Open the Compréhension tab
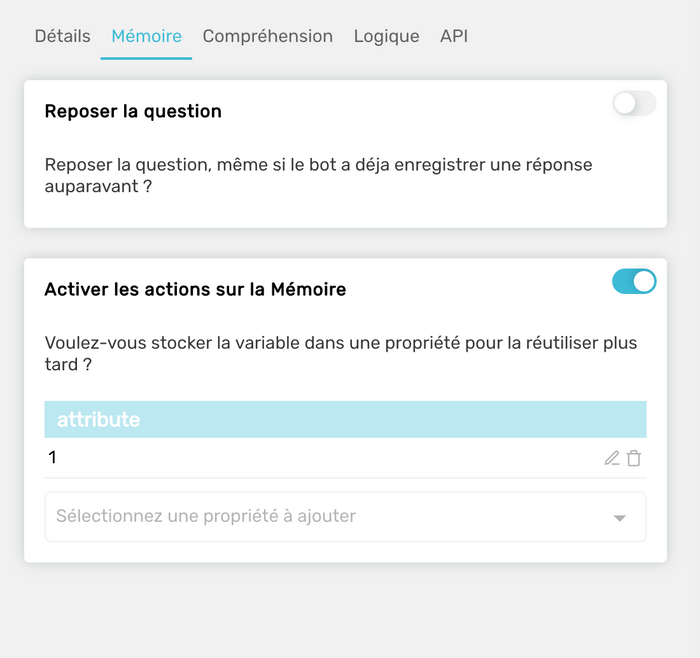 (268, 36)
